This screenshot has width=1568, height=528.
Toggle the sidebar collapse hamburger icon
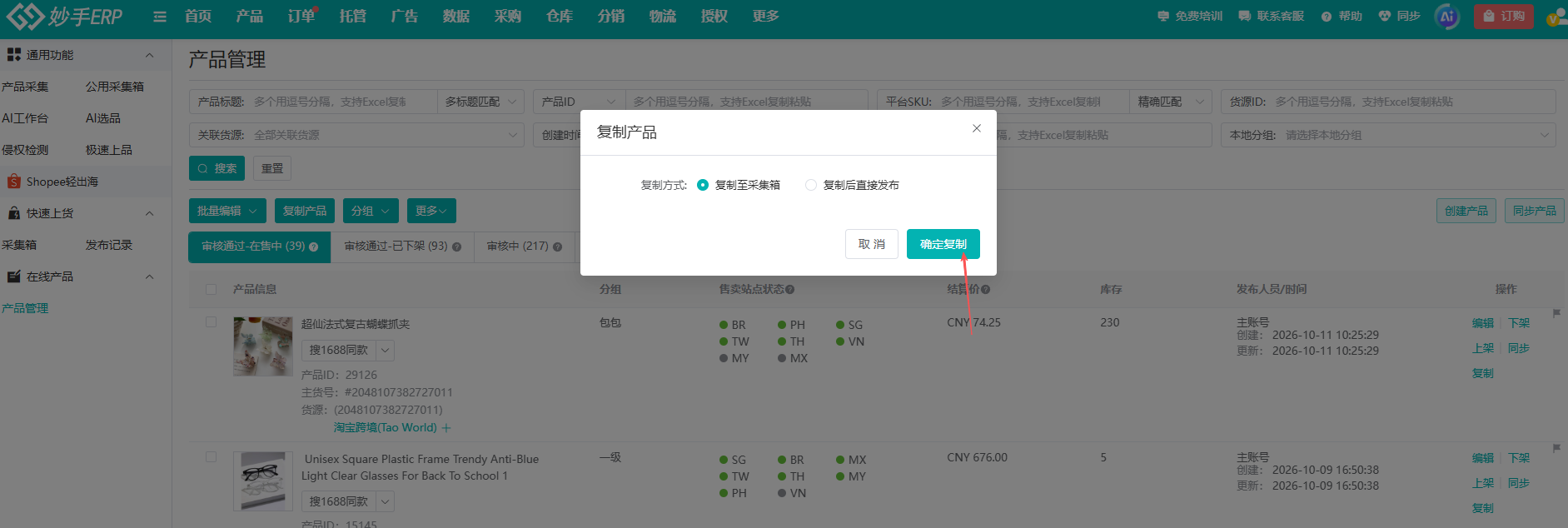pos(160,17)
